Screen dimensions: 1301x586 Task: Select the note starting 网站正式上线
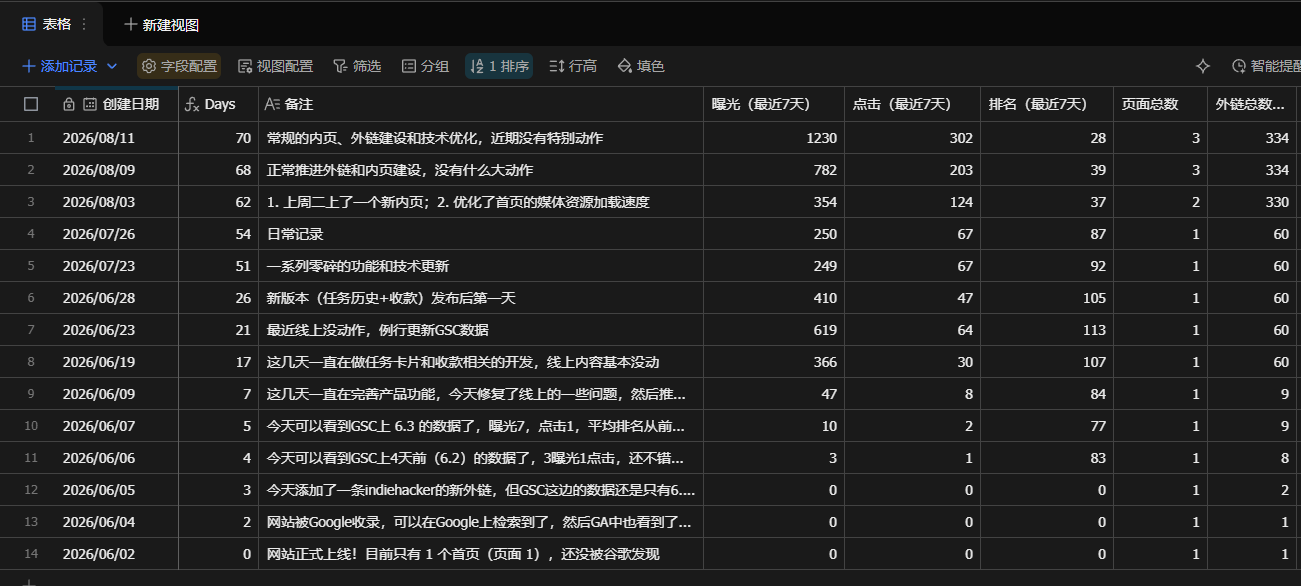pyautogui.click(x=481, y=554)
